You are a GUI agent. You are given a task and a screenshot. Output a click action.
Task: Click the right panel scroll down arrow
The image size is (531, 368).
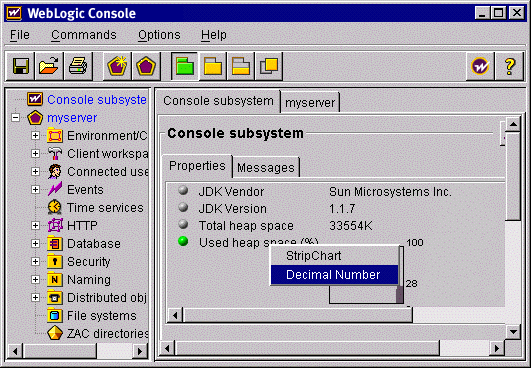click(513, 331)
